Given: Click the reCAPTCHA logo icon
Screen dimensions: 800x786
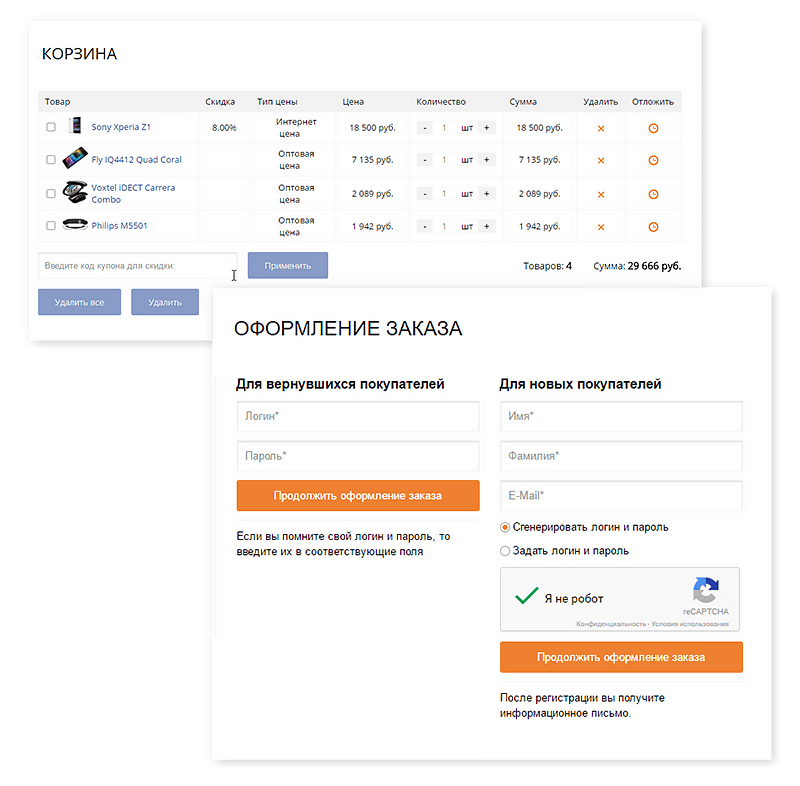Looking at the screenshot, I should (x=706, y=589).
